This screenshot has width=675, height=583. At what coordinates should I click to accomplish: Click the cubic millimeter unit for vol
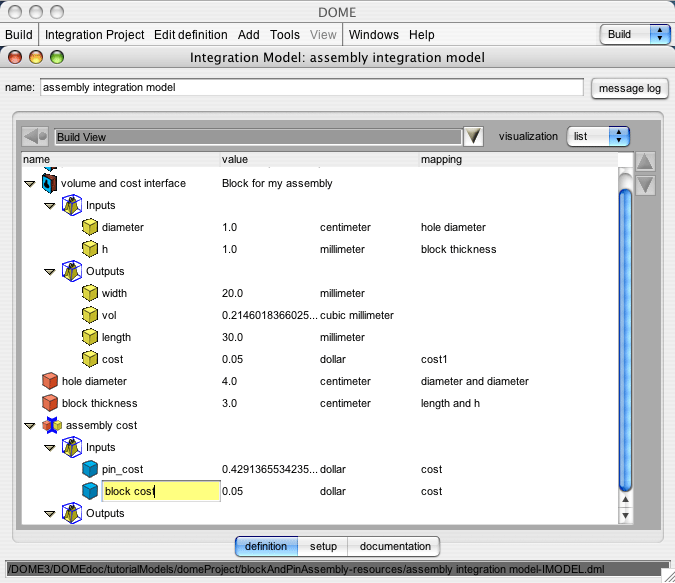click(x=356, y=315)
